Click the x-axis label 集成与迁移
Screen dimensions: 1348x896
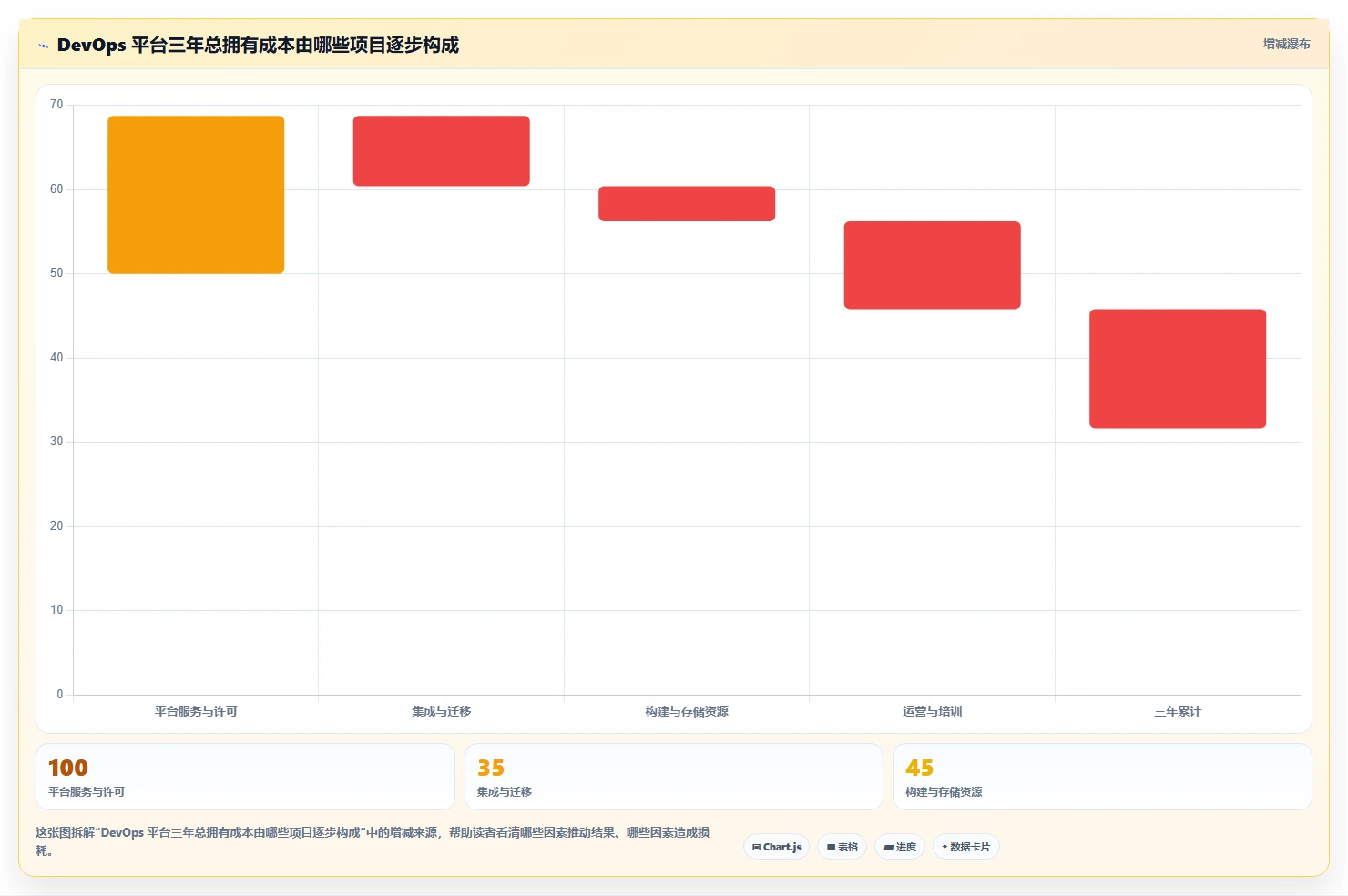442,711
